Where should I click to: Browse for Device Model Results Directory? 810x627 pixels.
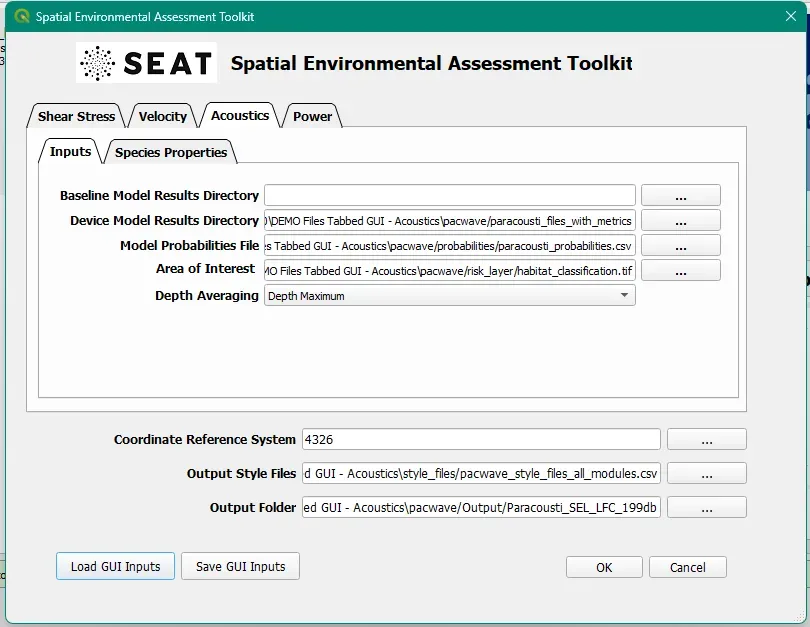681,221
